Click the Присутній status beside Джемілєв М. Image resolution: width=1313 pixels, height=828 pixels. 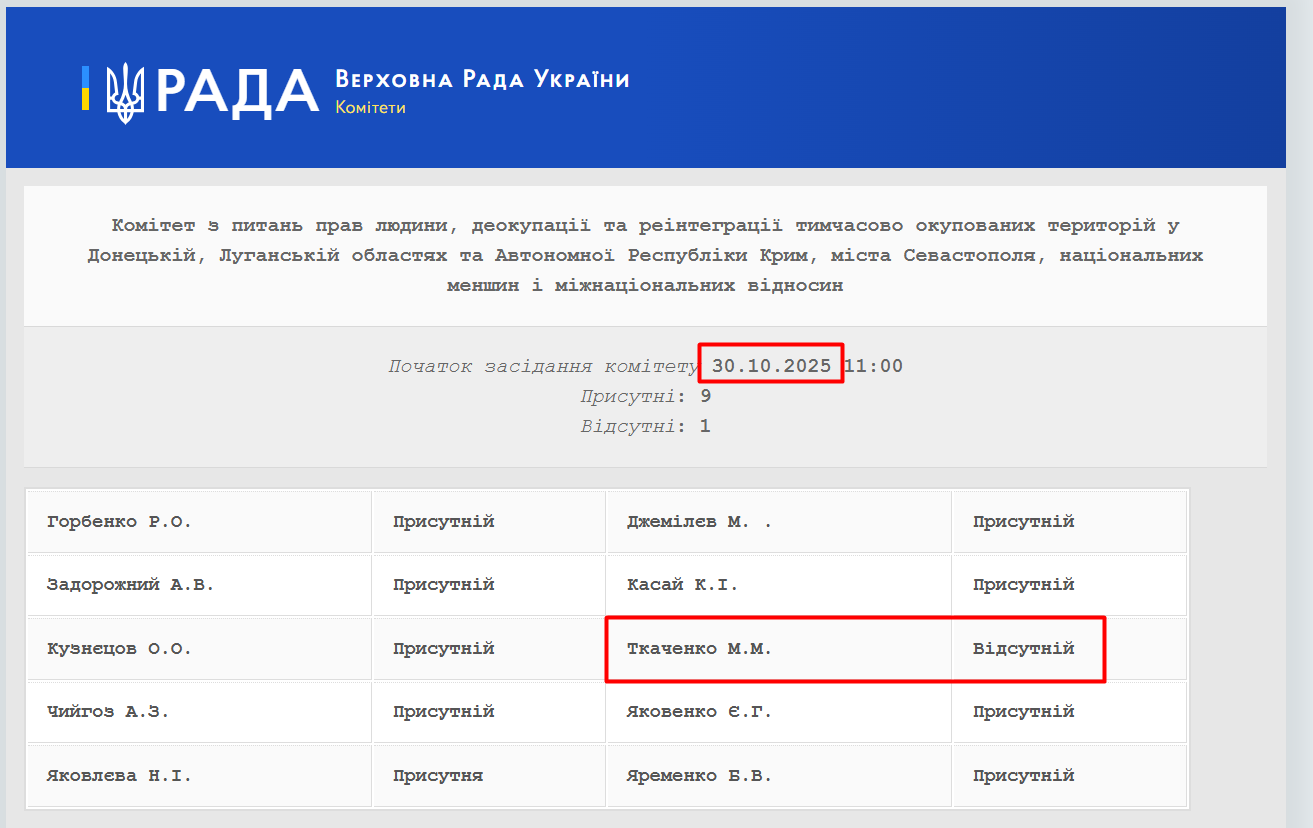click(1024, 522)
